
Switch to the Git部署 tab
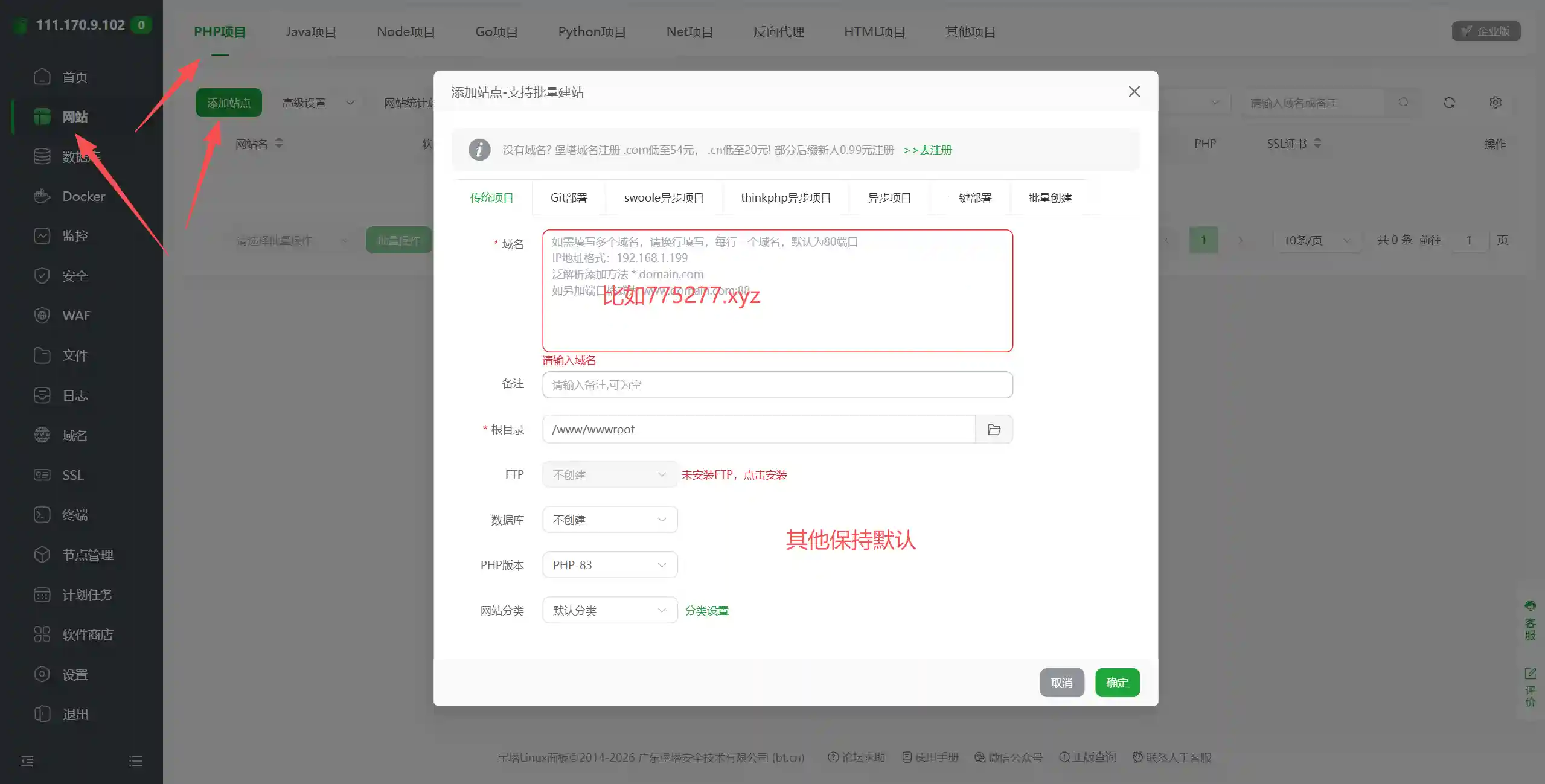(x=568, y=197)
